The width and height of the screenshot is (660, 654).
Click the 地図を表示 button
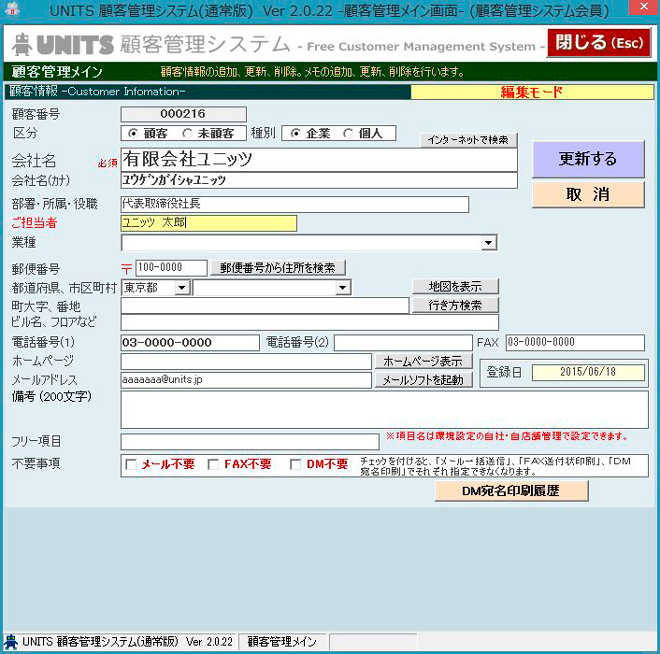[x=455, y=287]
